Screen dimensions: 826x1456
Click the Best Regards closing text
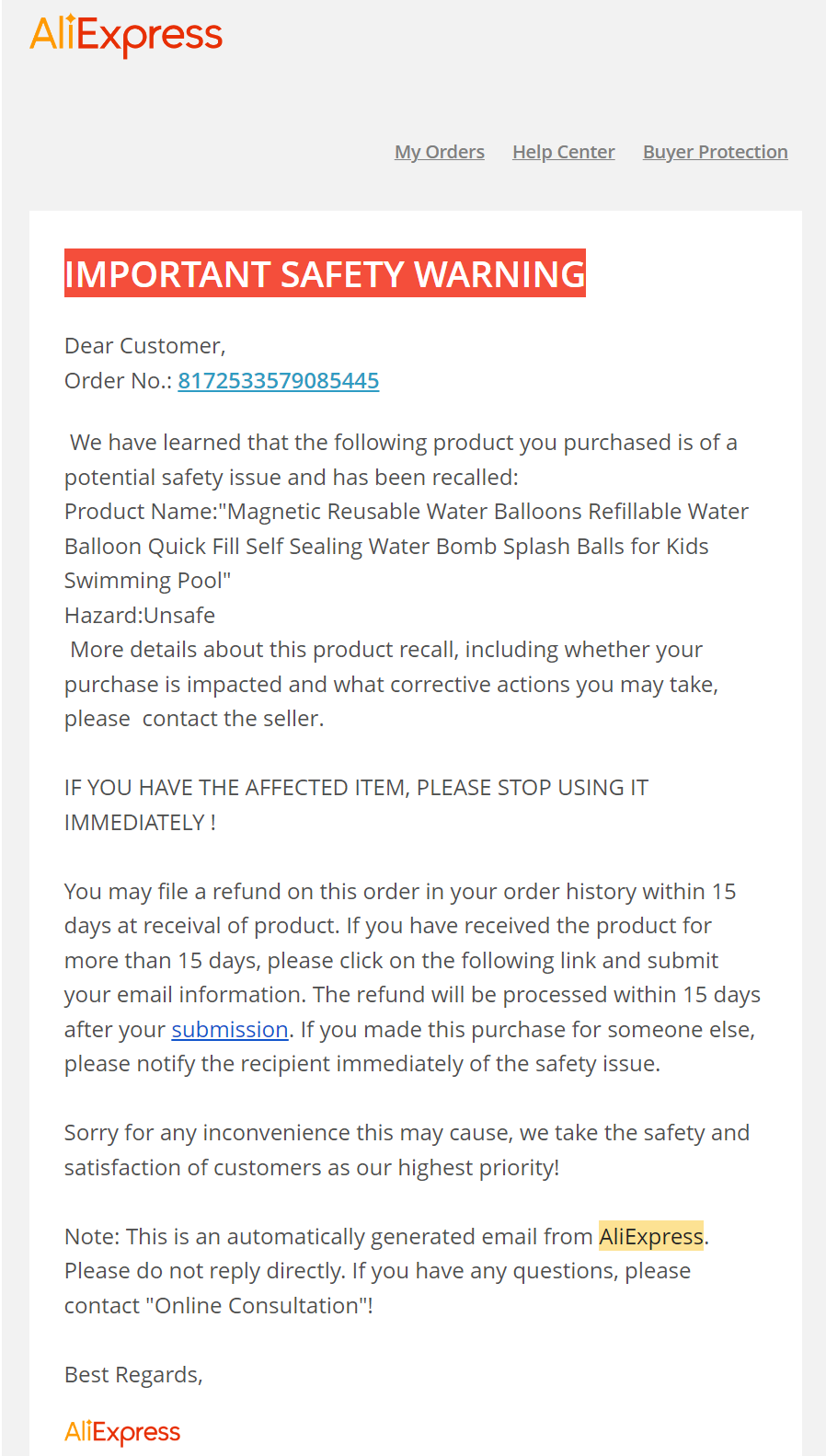coord(133,1375)
